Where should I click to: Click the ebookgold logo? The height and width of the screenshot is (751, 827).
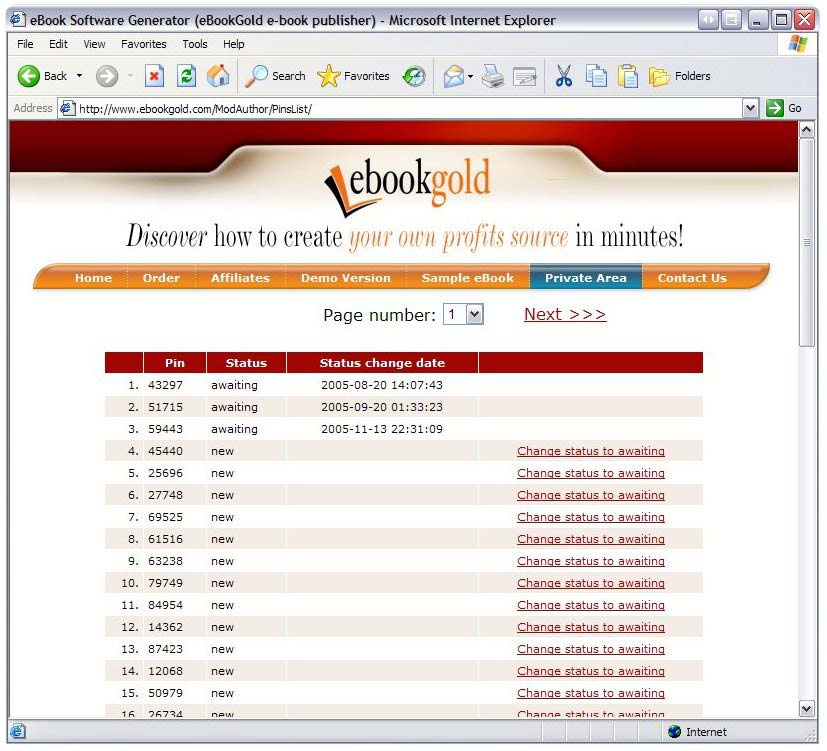click(407, 186)
